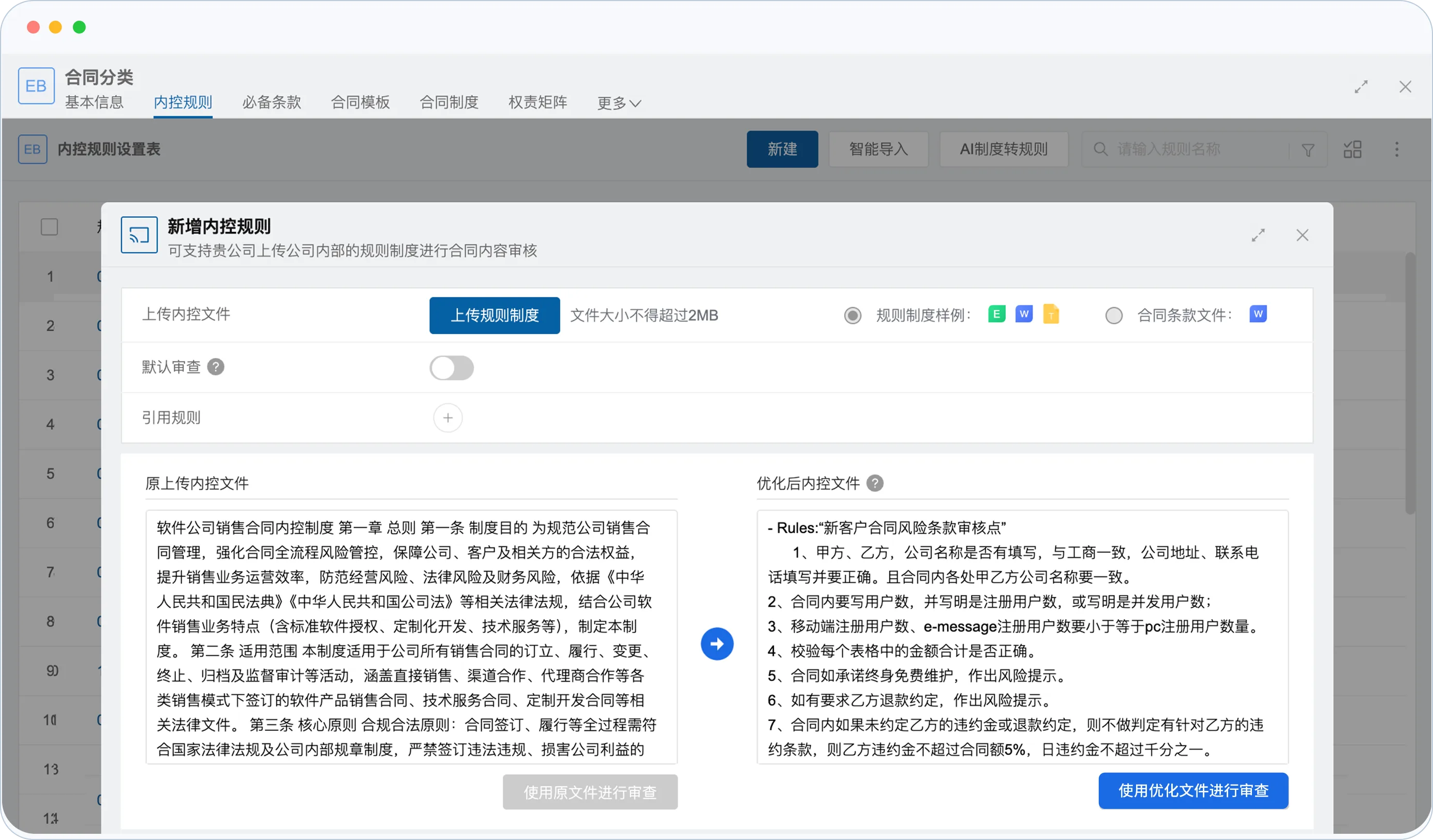Image resolution: width=1433 pixels, height=840 pixels.
Task: Show the help tip for 默认审查
Action: tap(216, 367)
